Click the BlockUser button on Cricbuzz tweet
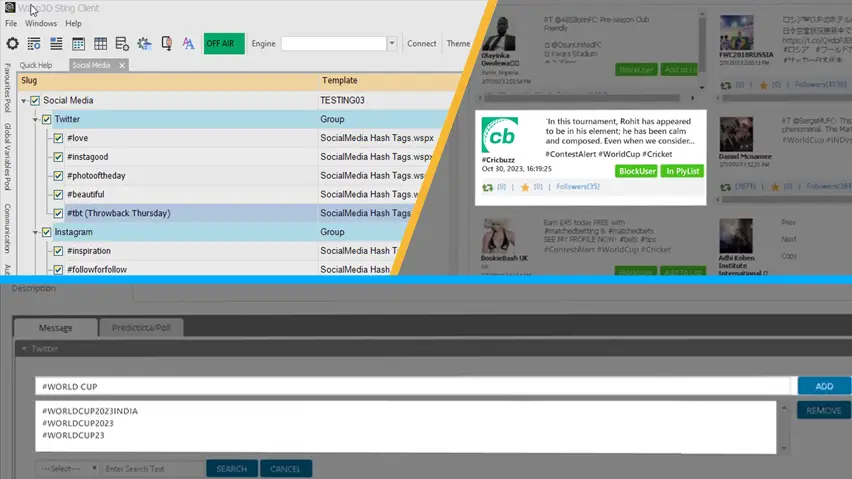This screenshot has height=479, width=852. [636, 171]
